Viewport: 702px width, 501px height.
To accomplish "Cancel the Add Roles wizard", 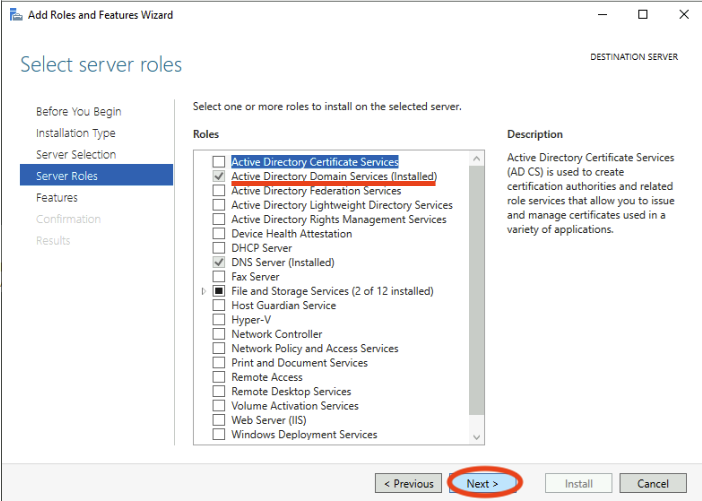I will point(653,484).
